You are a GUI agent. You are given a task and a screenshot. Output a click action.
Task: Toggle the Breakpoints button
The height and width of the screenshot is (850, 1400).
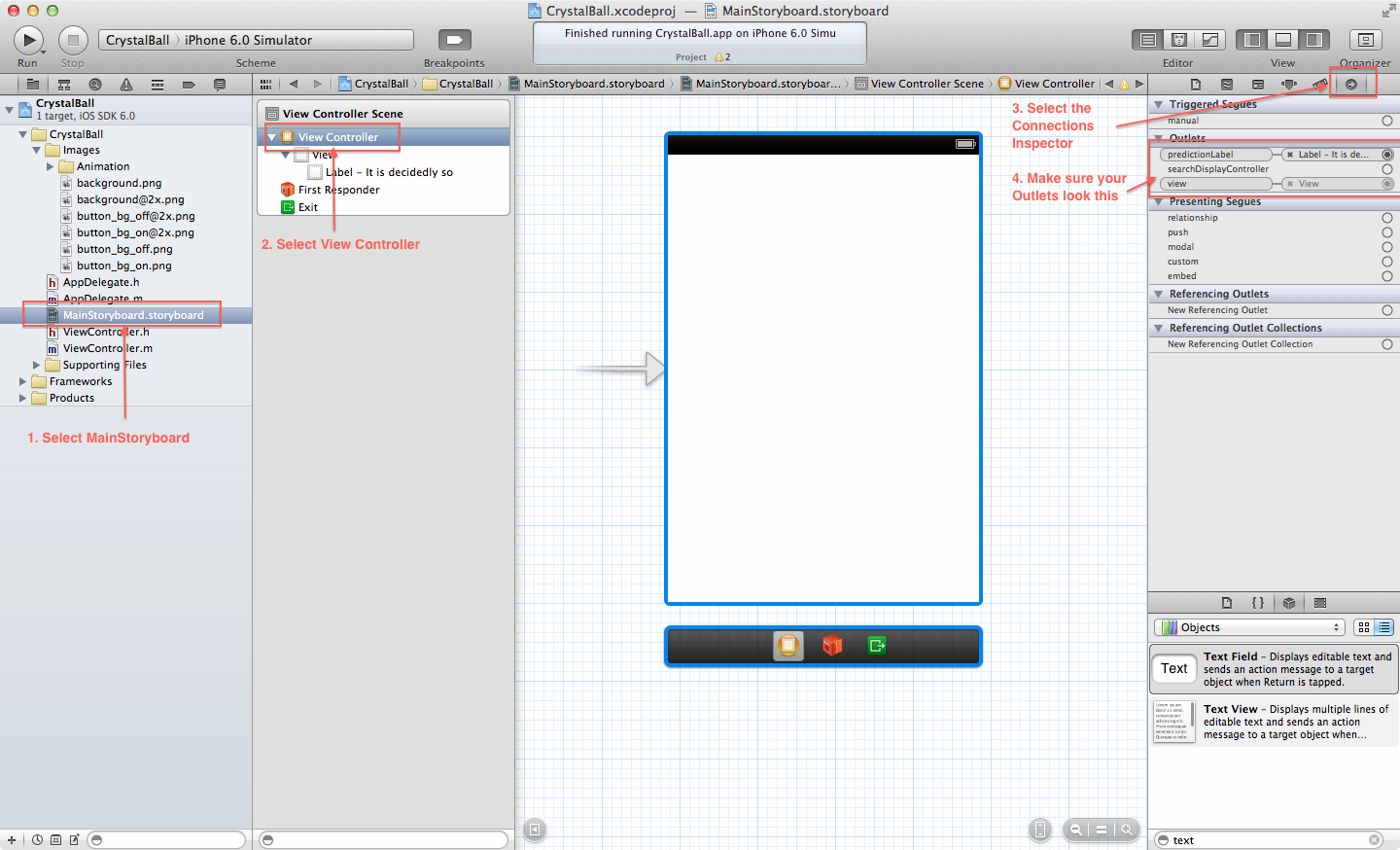point(454,40)
